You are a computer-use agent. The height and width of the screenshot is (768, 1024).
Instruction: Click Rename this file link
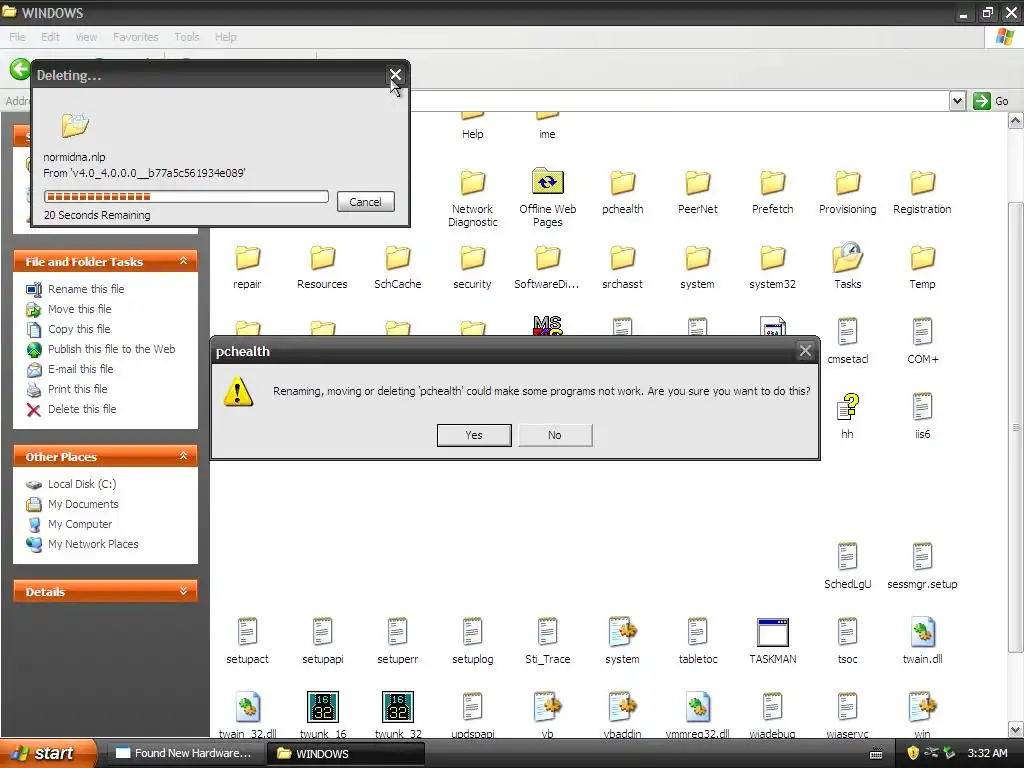86,289
